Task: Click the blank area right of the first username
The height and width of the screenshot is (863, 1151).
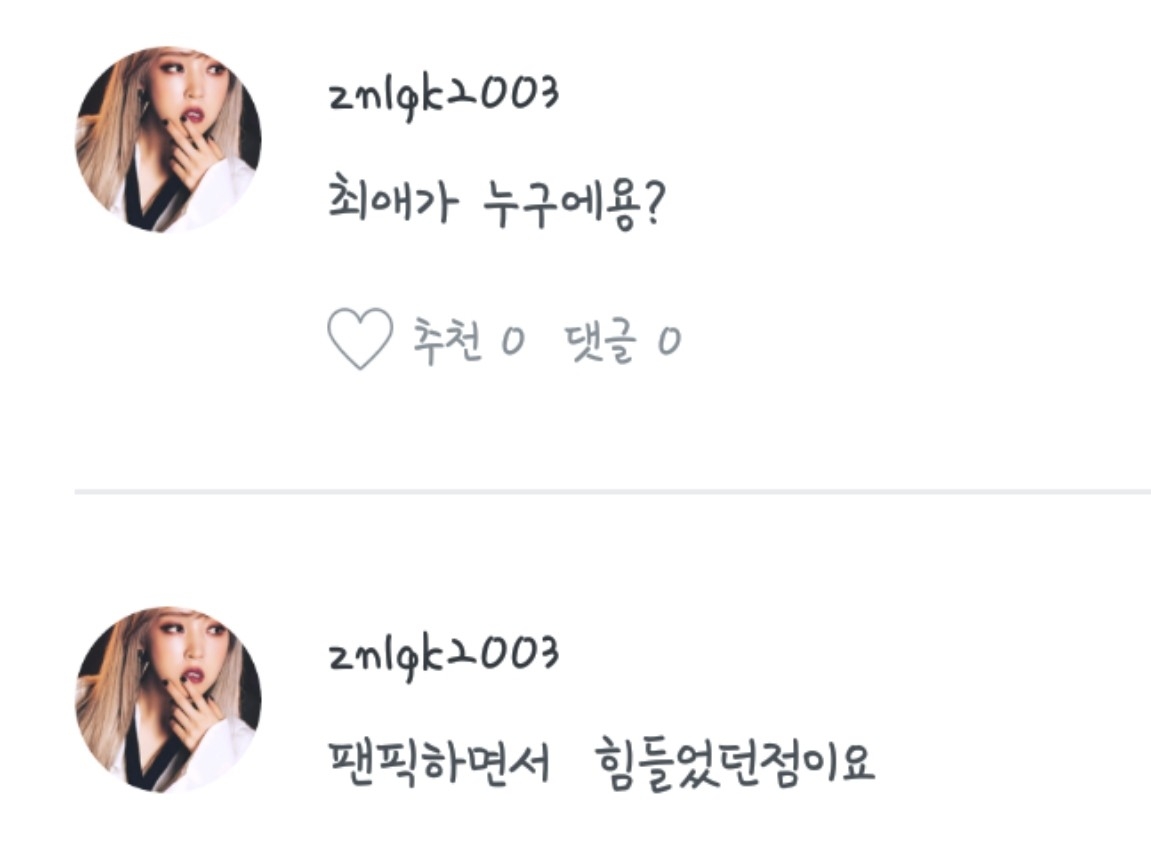Action: [x=852, y=96]
